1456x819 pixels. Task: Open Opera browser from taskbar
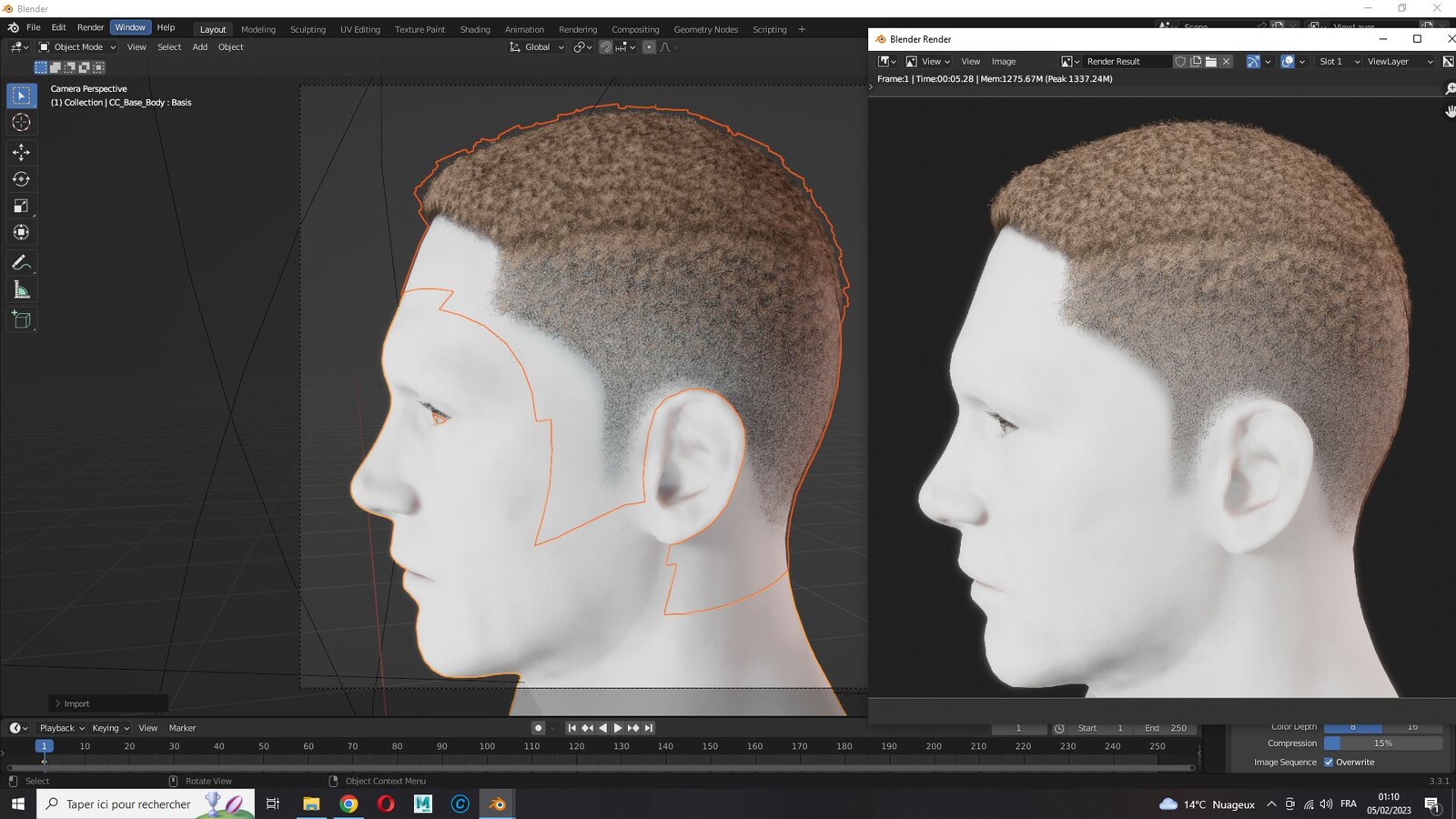[x=386, y=804]
